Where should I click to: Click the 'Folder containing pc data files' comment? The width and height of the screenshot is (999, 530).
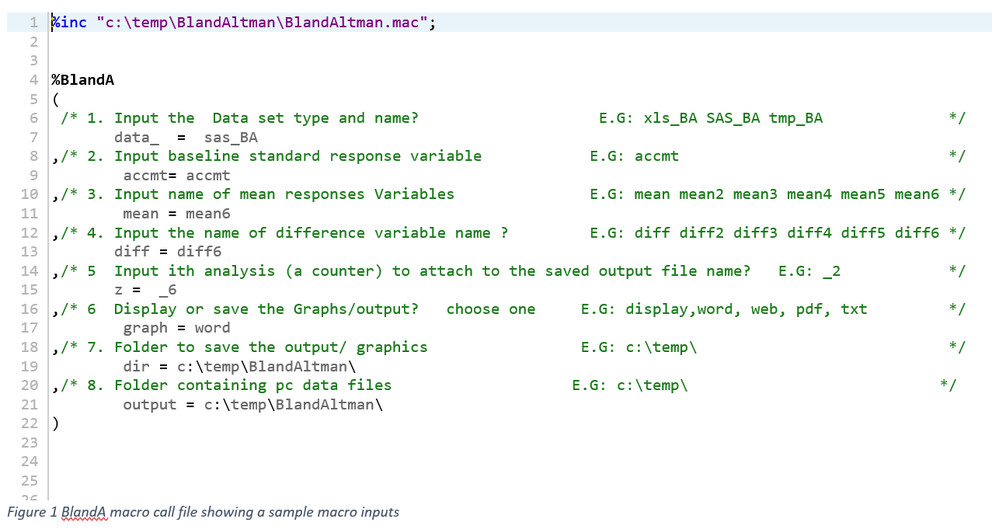(252, 385)
